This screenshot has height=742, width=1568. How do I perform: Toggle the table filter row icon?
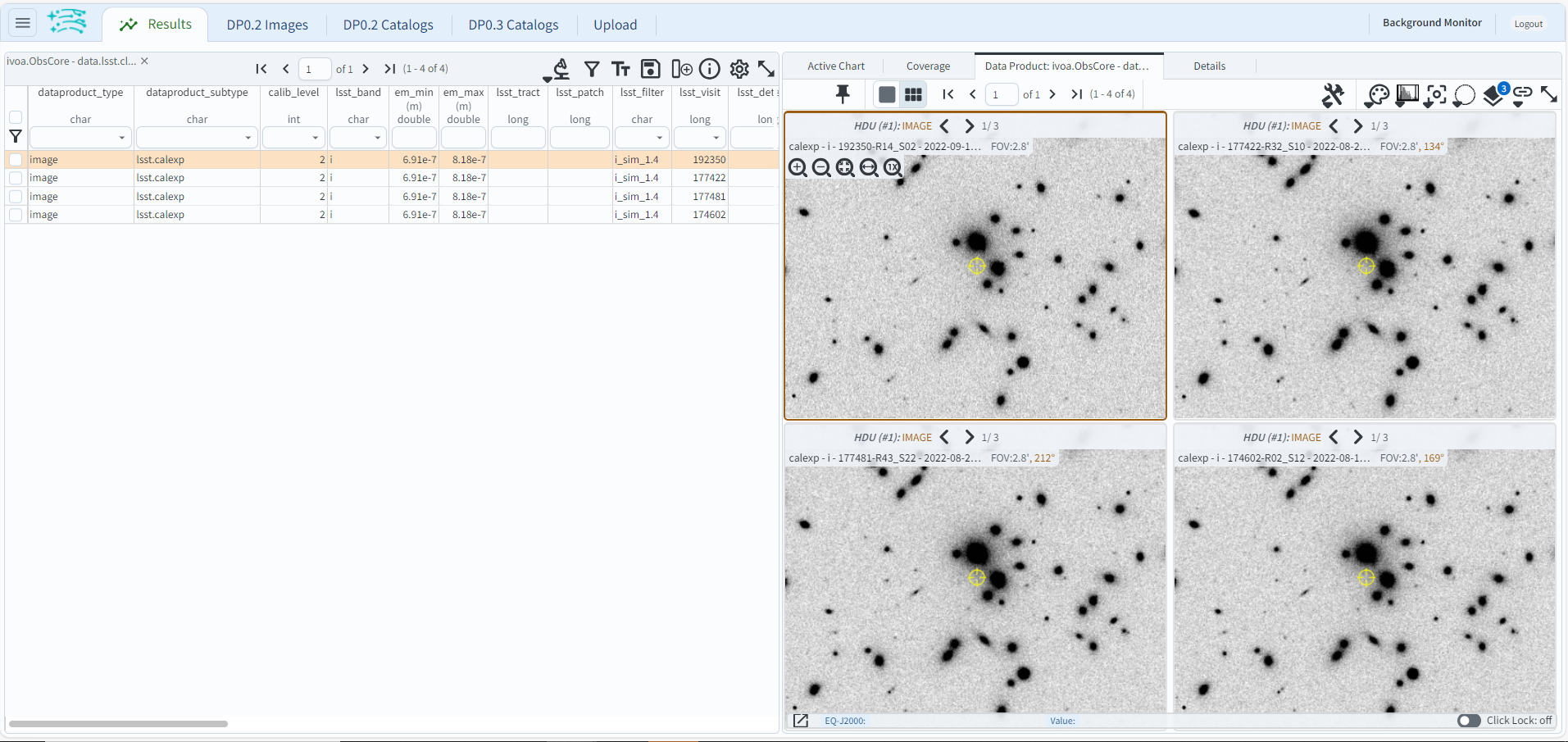coord(592,69)
